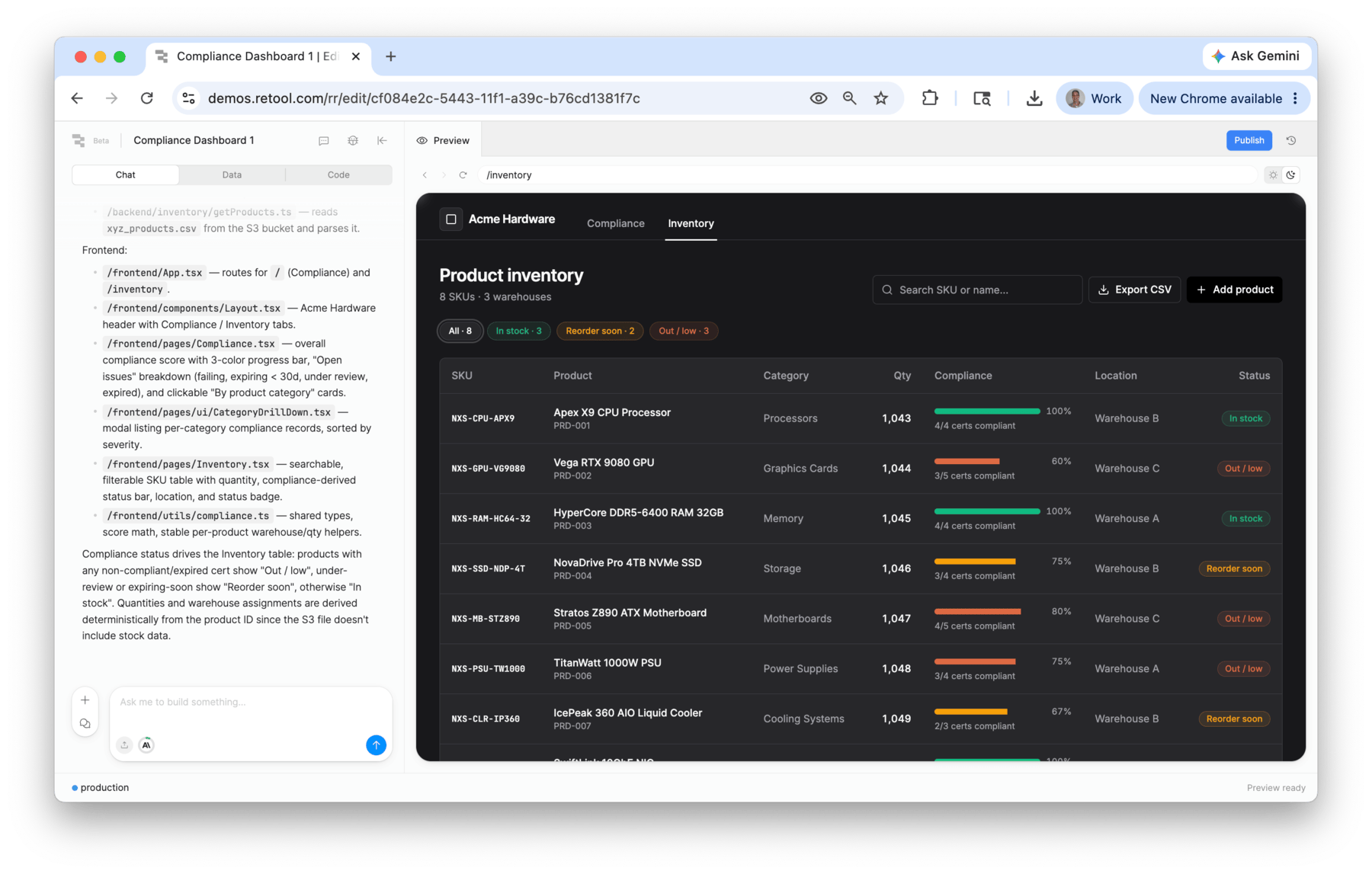1372x874 pixels.
Task: Click the Export CSV button
Action: [x=1134, y=290]
